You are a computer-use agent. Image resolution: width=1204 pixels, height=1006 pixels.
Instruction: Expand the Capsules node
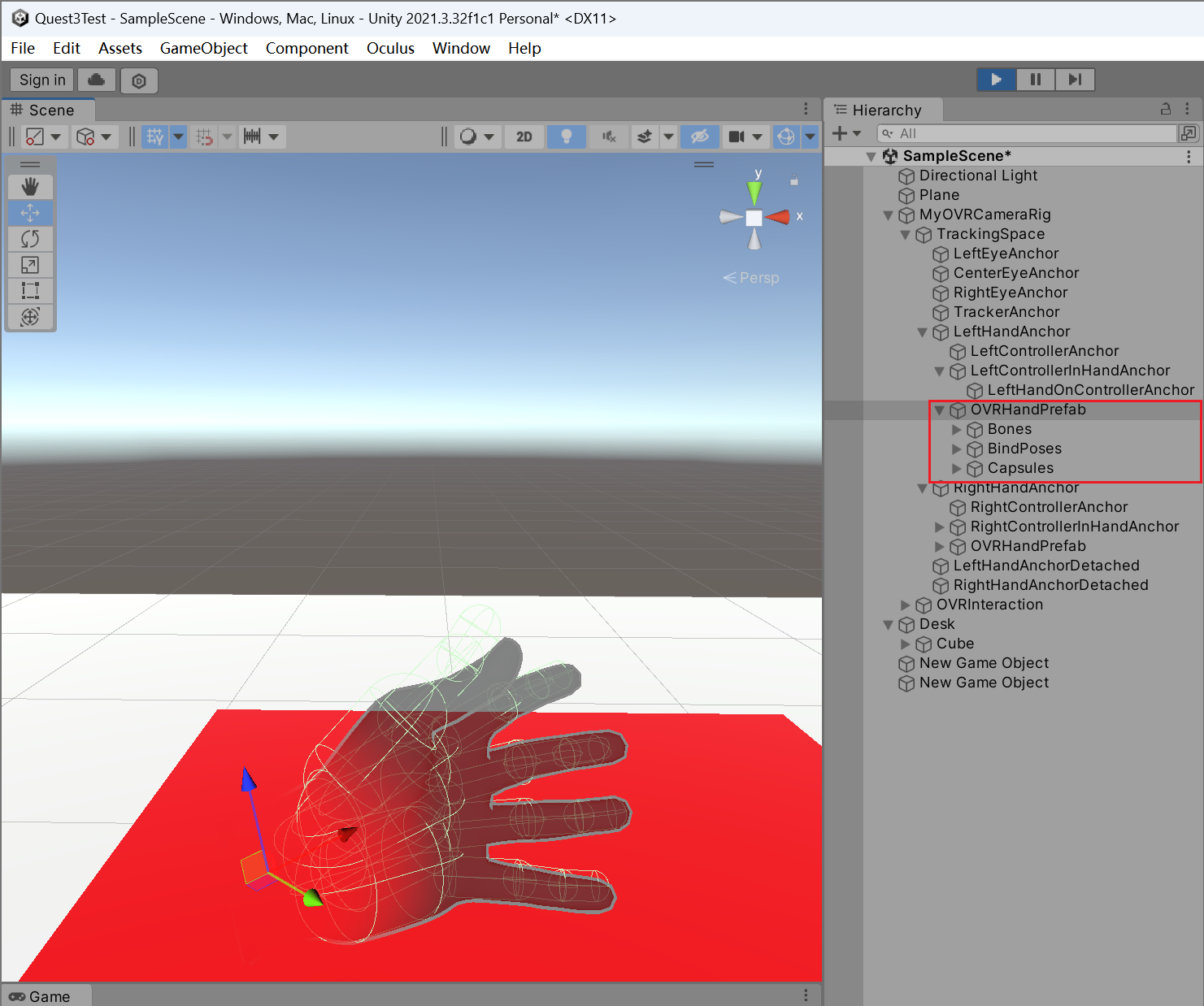(957, 468)
